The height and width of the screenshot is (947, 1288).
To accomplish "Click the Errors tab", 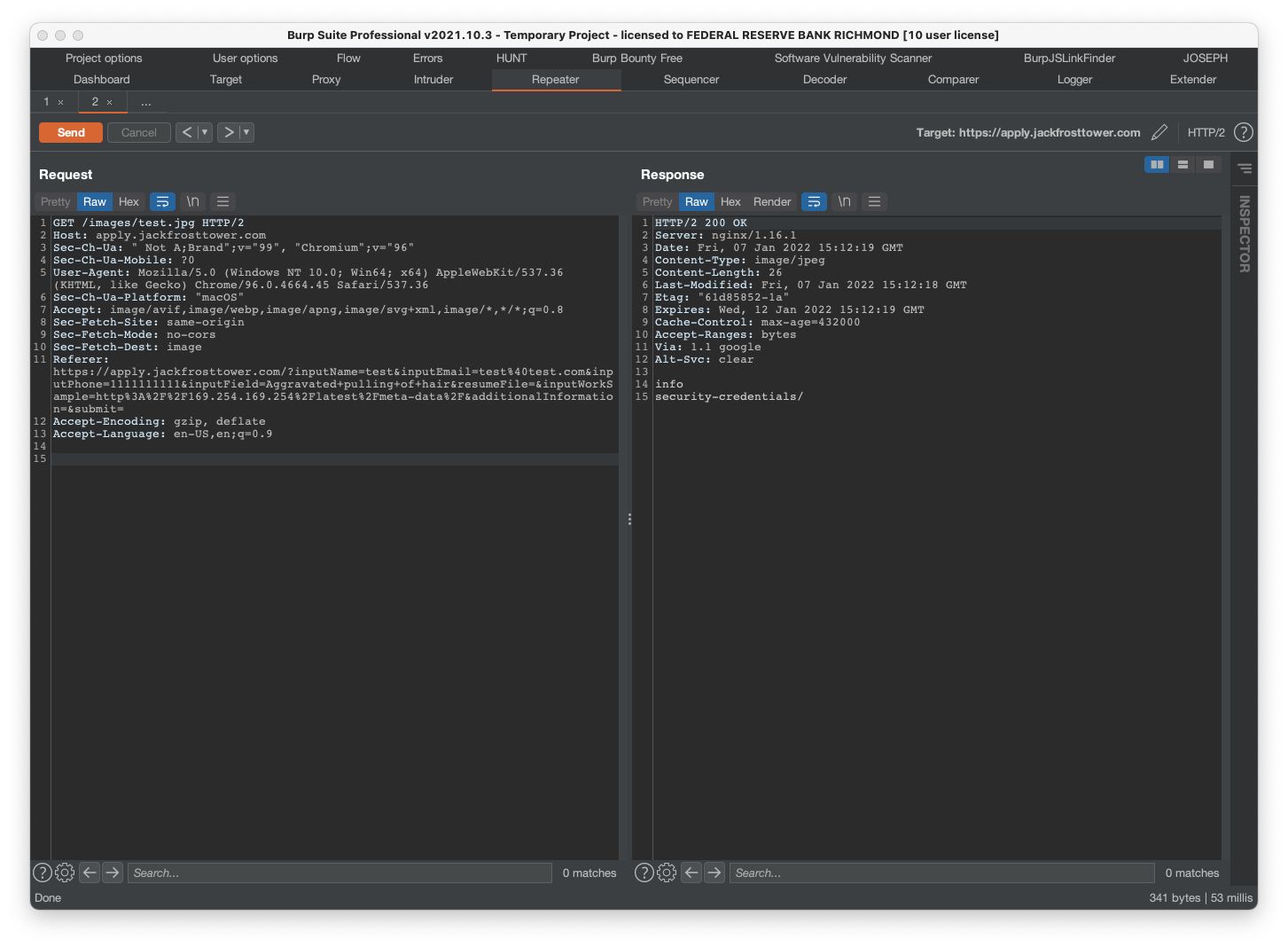I will click(427, 58).
